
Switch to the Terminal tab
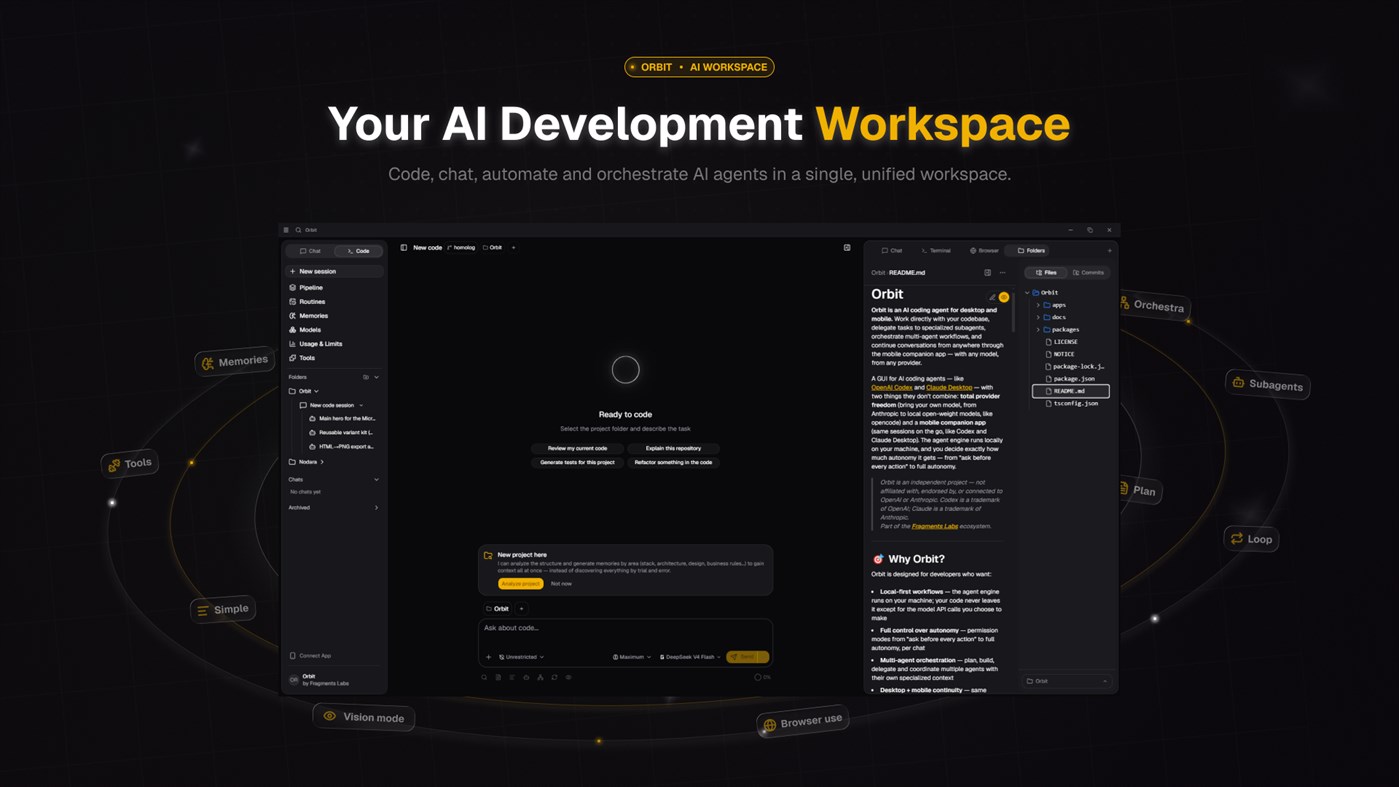coord(936,251)
